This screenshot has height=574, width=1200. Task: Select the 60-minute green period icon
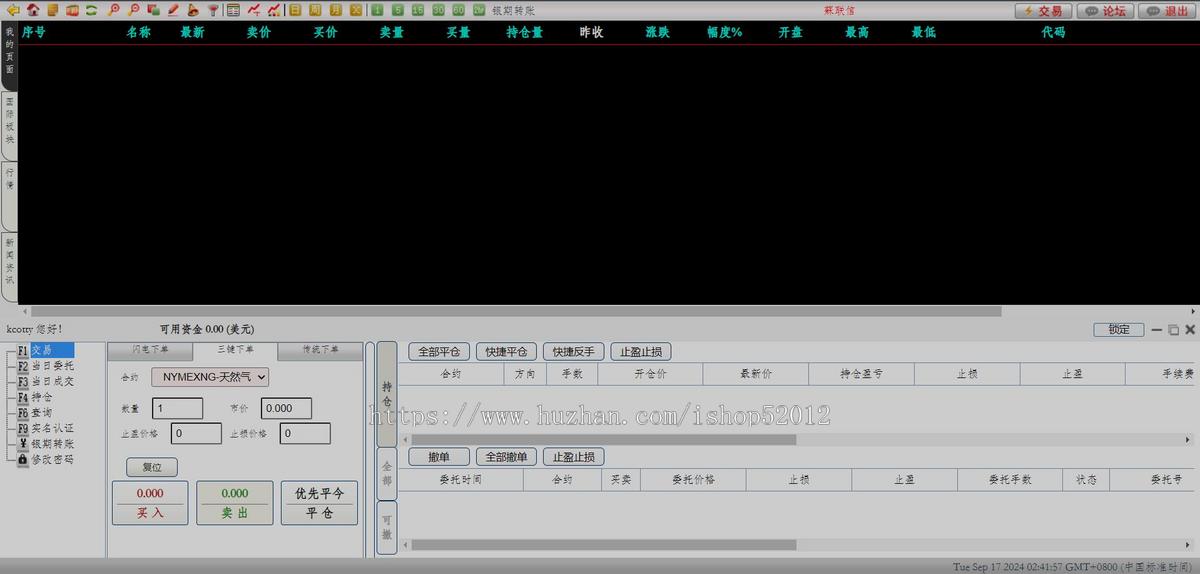click(x=458, y=10)
